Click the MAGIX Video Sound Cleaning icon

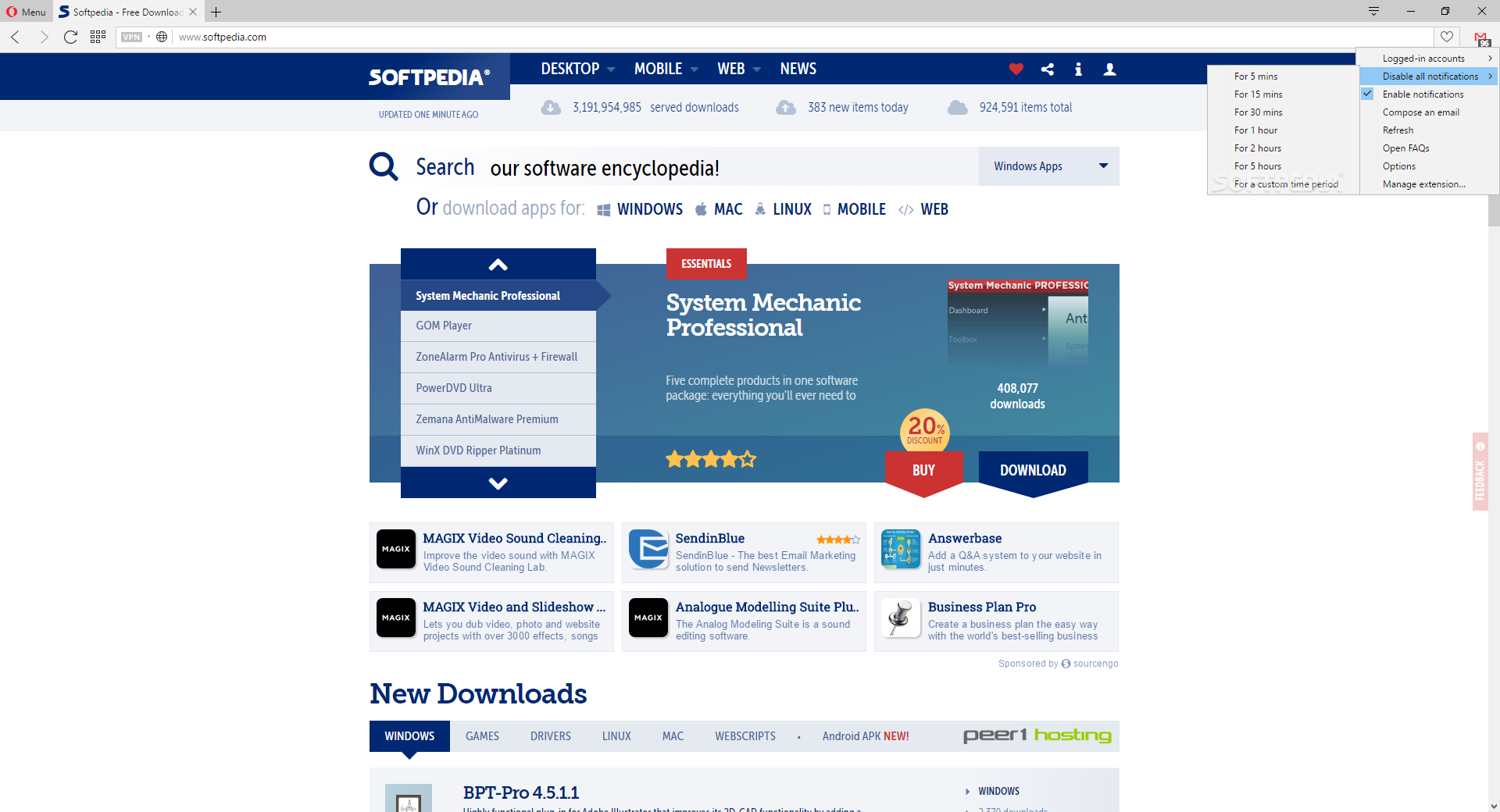(396, 549)
